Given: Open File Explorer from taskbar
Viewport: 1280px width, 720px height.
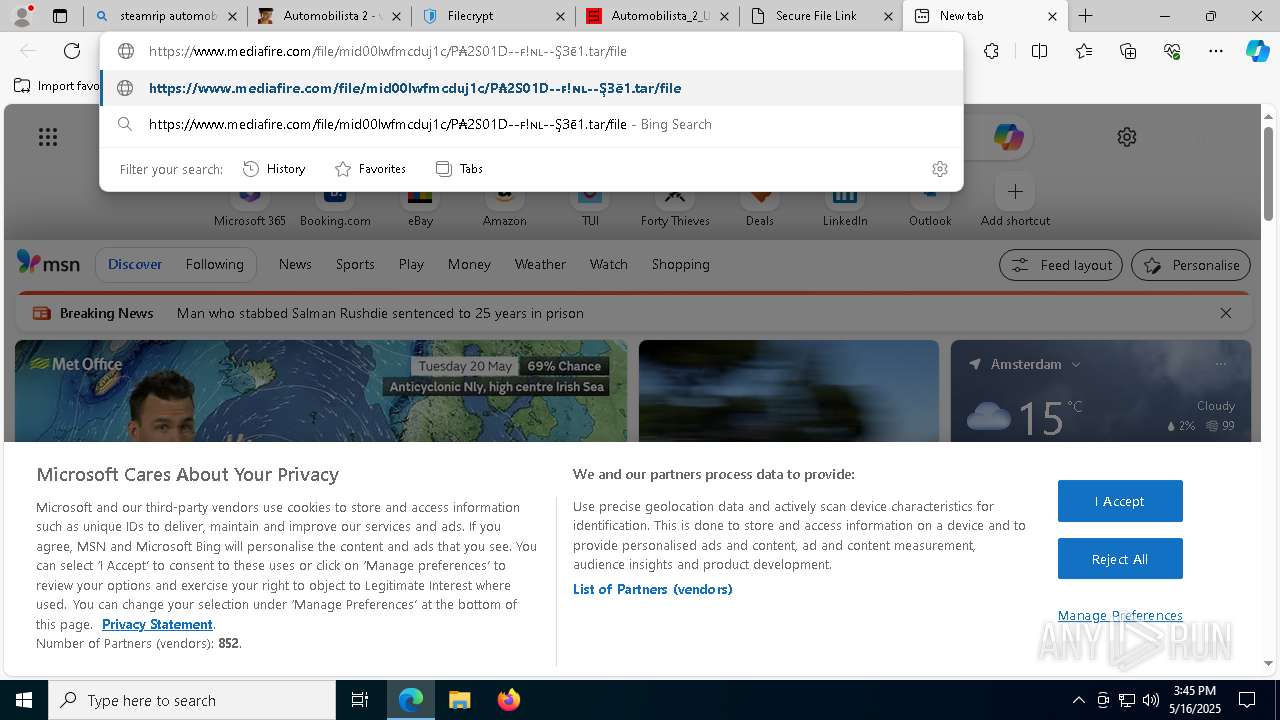Looking at the screenshot, I should (459, 700).
